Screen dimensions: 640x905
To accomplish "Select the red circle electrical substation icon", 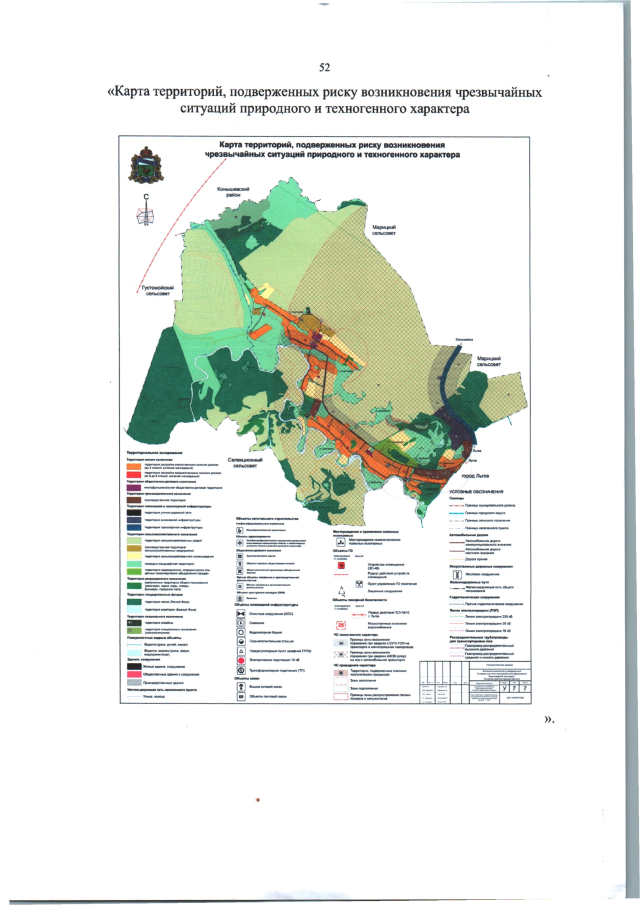I will point(240,661).
